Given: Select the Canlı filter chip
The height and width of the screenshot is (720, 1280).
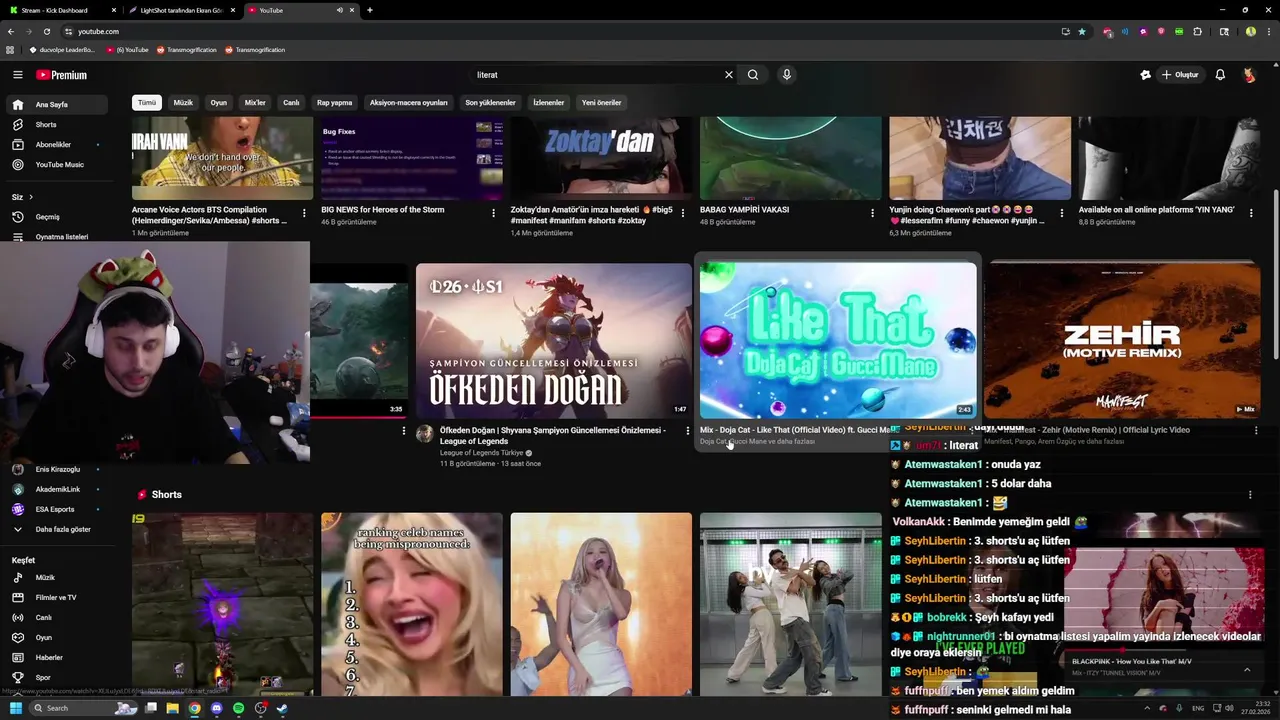Looking at the screenshot, I should tap(291, 103).
